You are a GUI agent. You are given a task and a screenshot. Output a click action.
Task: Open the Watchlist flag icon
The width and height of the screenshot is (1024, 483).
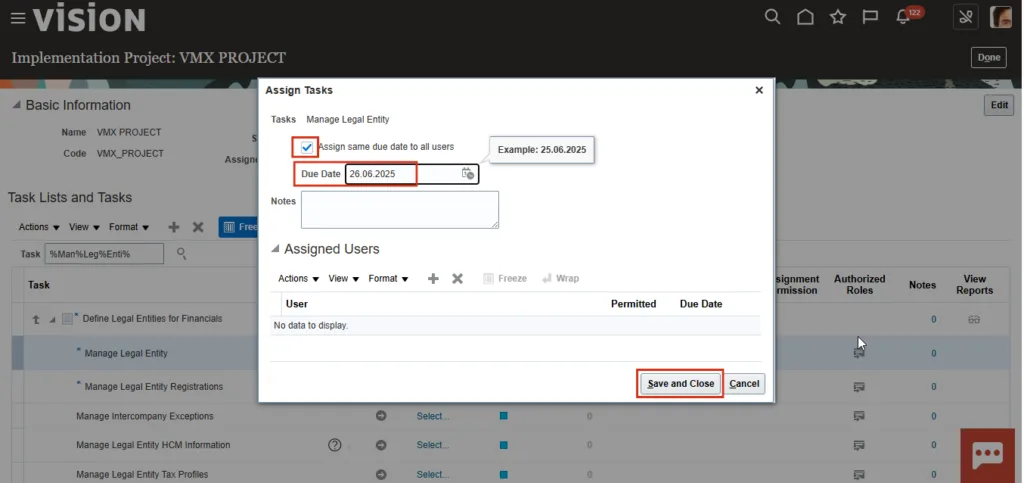(x=870, y=17)
